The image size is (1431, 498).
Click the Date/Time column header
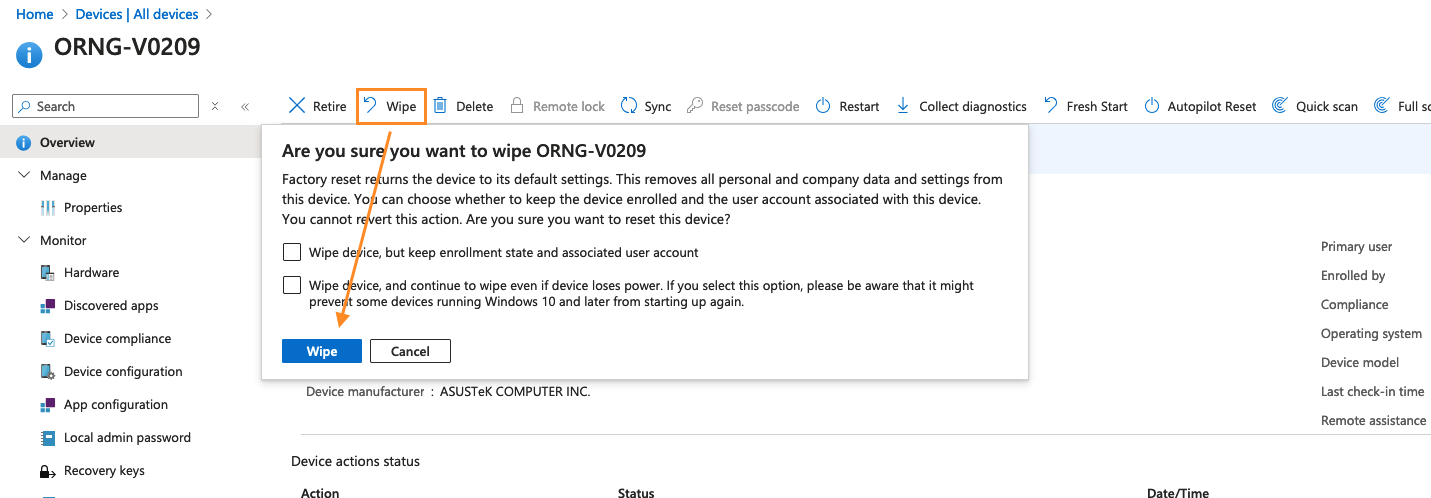coord(1178,492)
